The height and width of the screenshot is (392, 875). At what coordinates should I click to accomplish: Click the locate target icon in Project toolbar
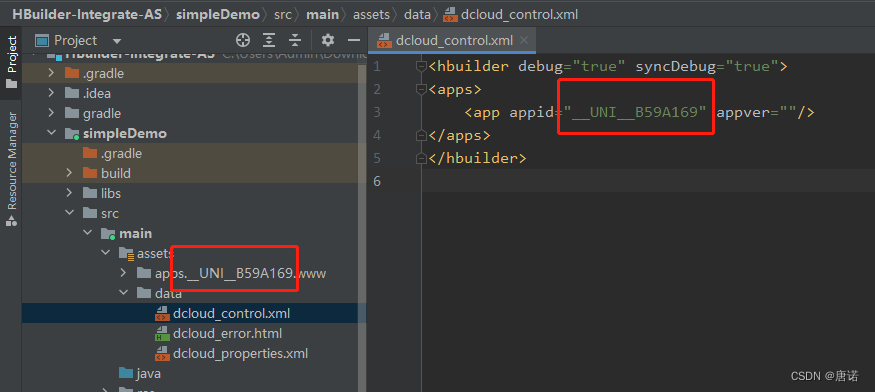click(x=243, y=40)
